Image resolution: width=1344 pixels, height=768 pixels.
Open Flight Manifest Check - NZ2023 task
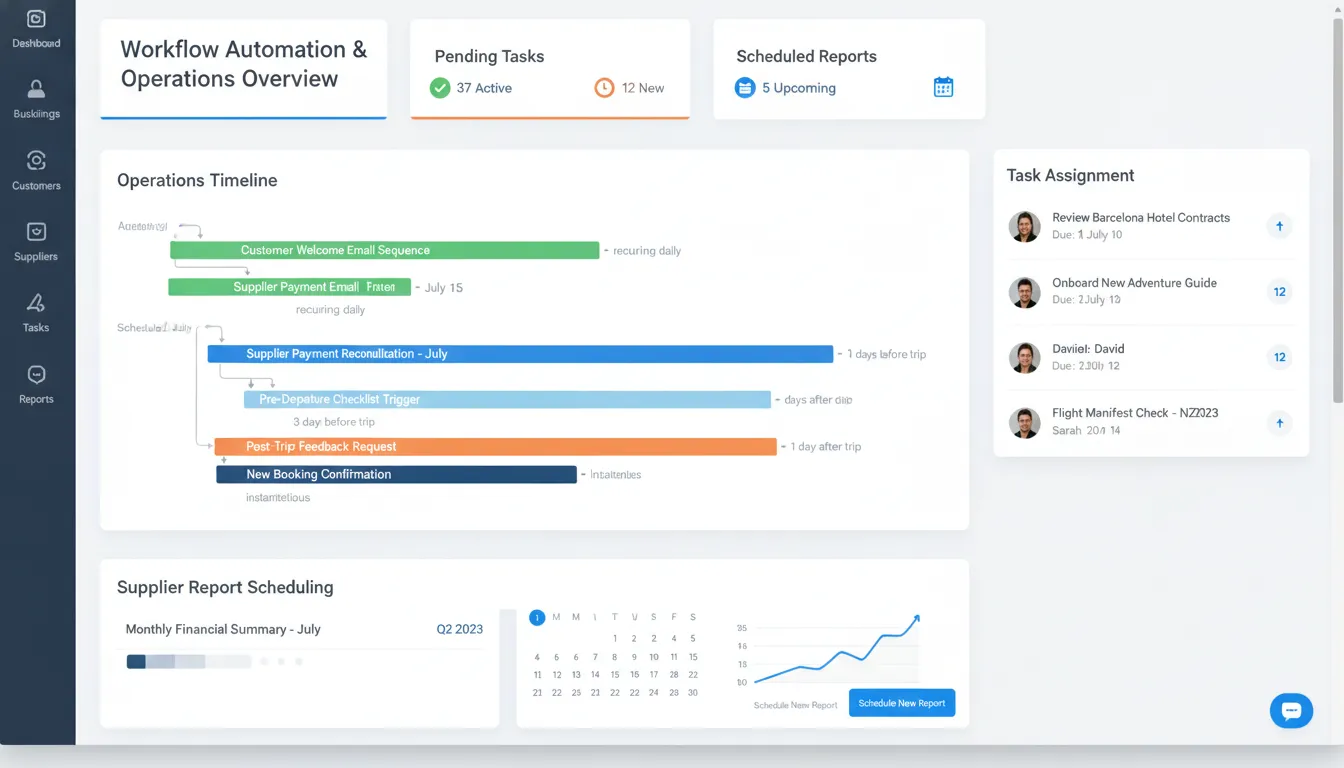point(1135,413)
